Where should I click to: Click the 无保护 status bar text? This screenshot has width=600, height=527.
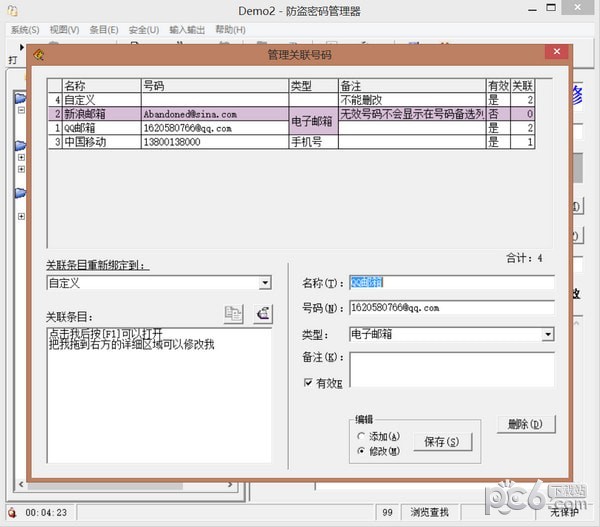(x=564, y=512)
